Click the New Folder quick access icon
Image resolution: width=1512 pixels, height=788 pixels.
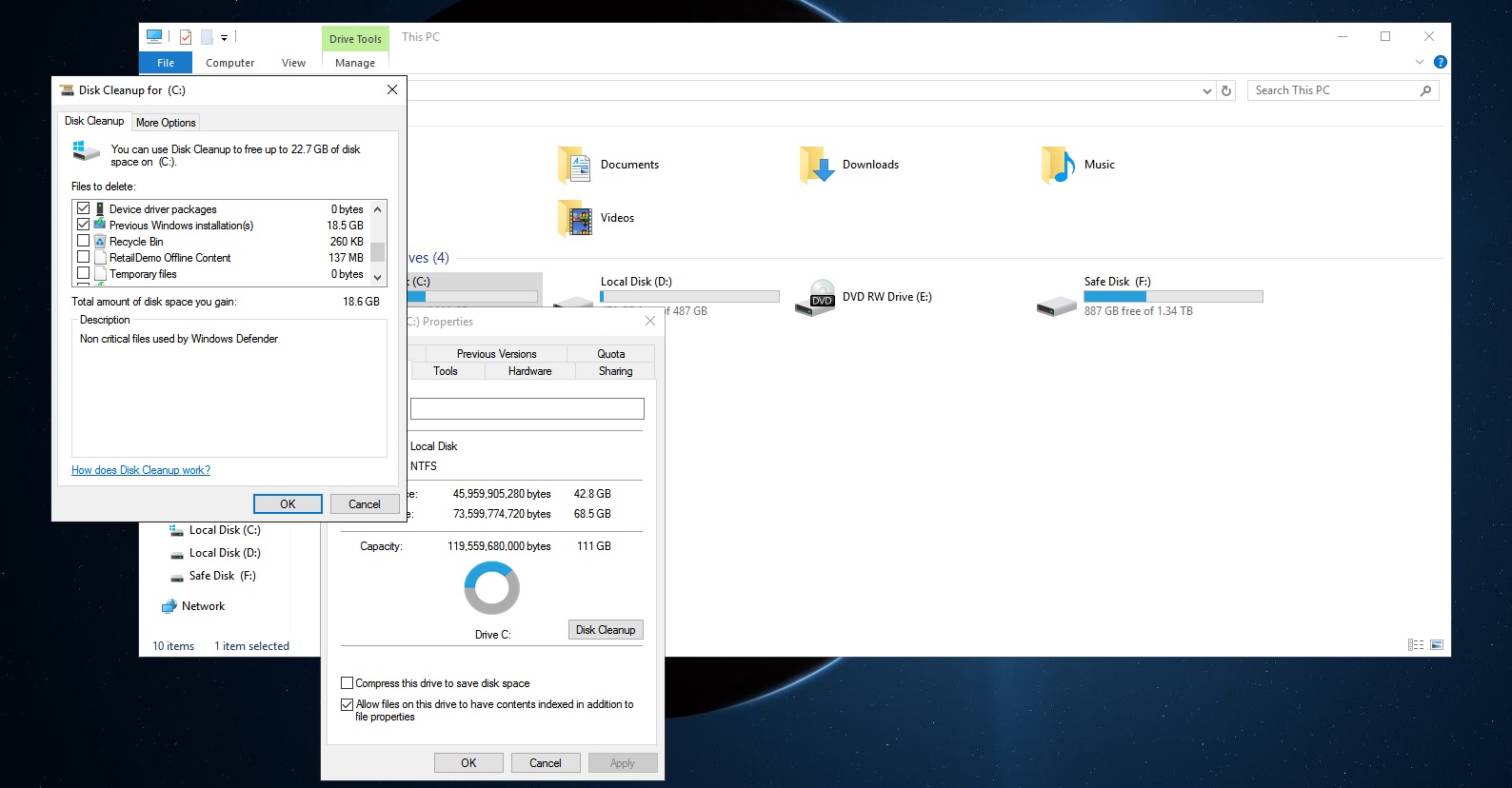coord(207,37)
